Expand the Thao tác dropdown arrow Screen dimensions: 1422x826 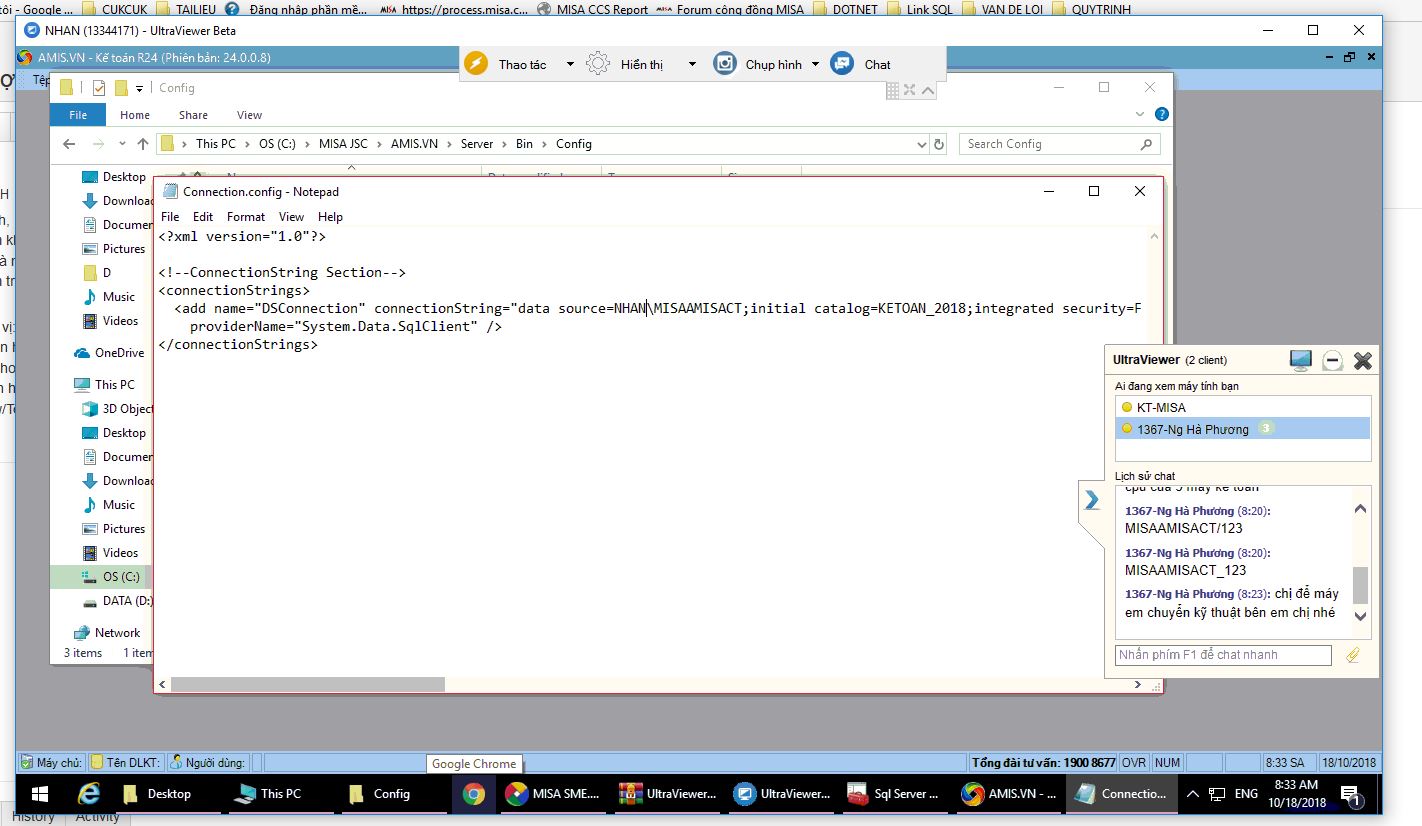tap(570, 64)
